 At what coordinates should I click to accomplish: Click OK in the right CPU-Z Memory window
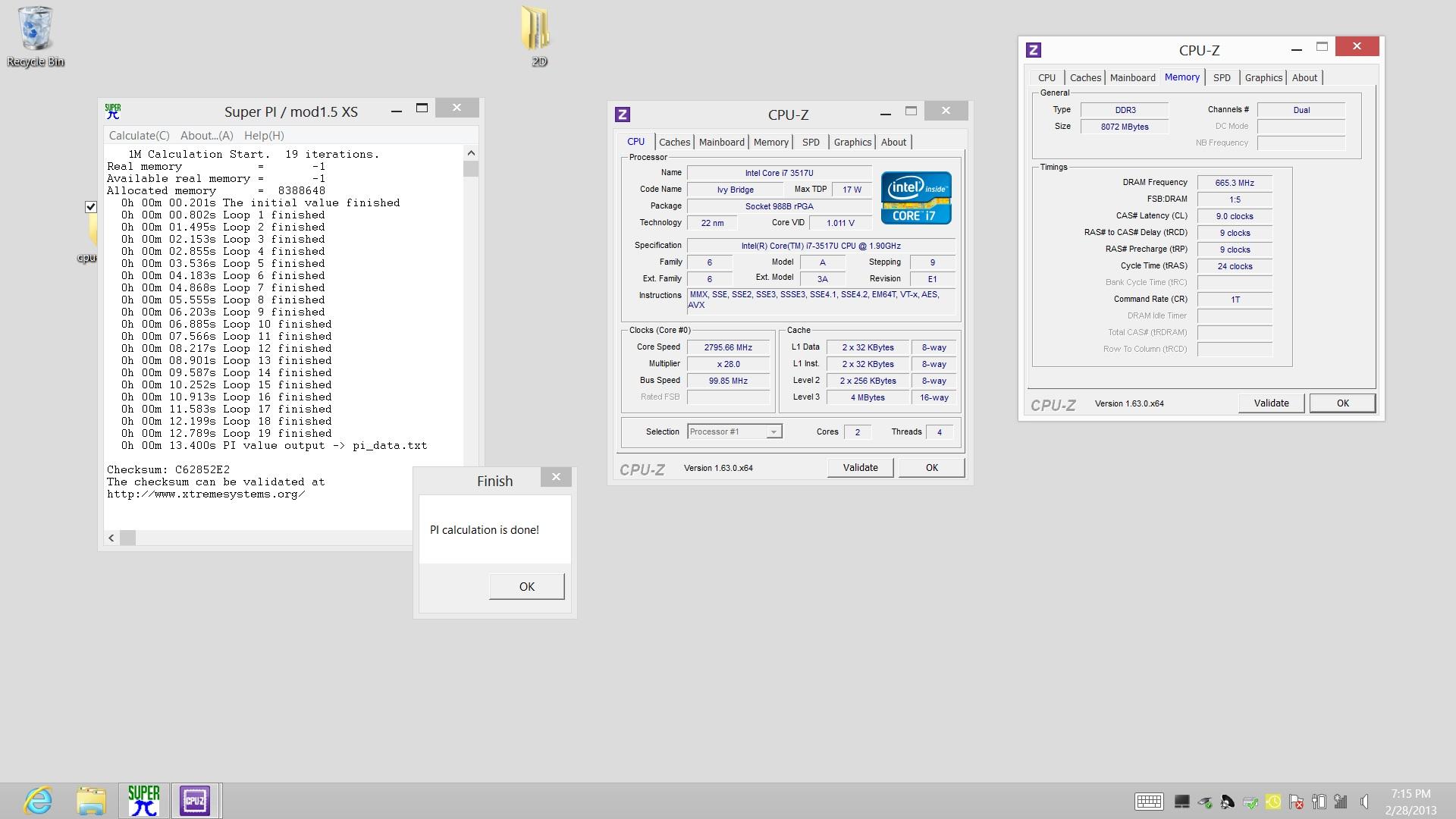tap(1342, 403)
